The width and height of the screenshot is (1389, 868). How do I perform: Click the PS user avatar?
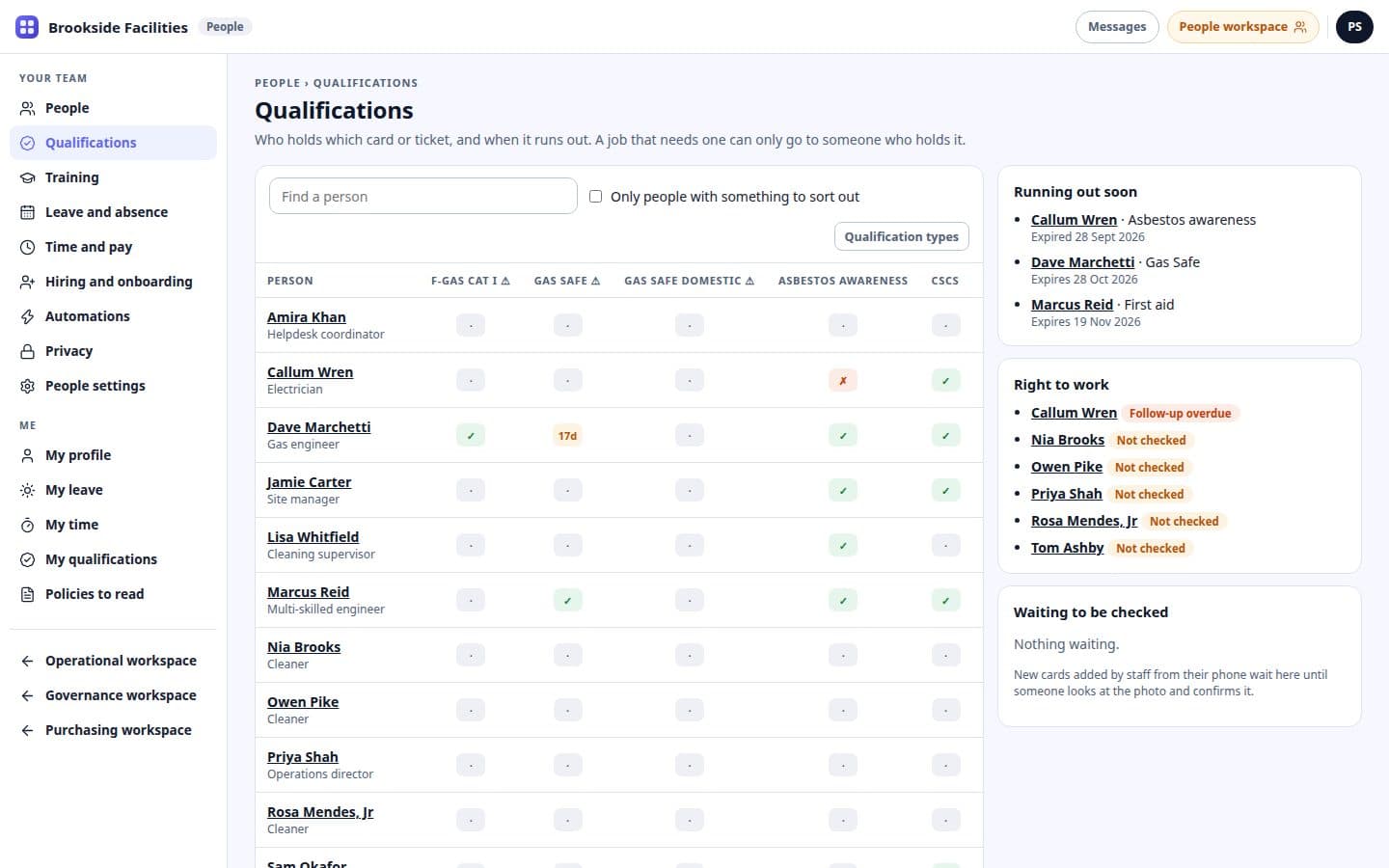(x=1354, y=27)
